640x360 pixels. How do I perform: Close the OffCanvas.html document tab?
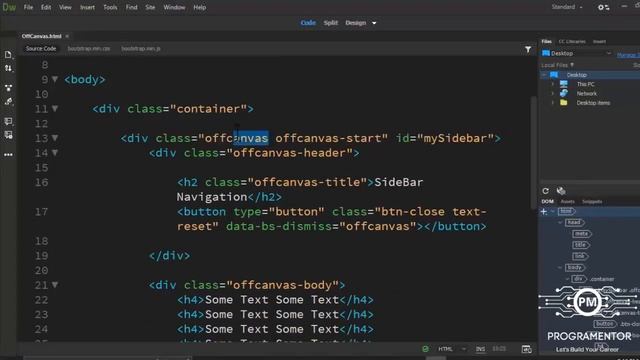point(67,36)
